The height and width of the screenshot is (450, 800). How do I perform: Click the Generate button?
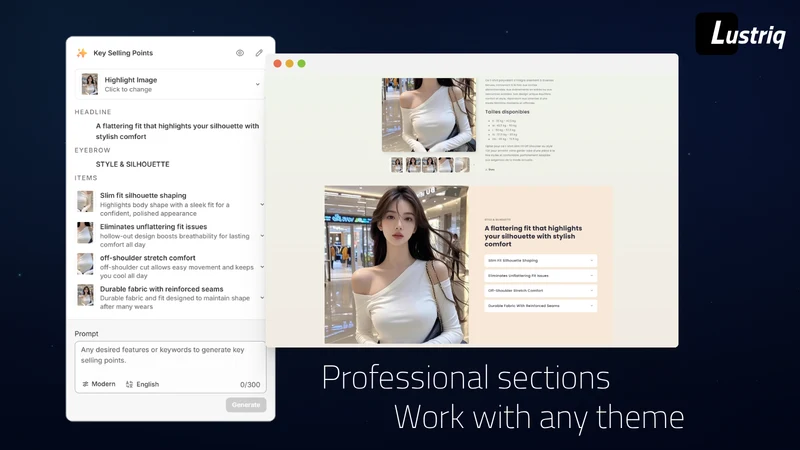coord(246,405)
